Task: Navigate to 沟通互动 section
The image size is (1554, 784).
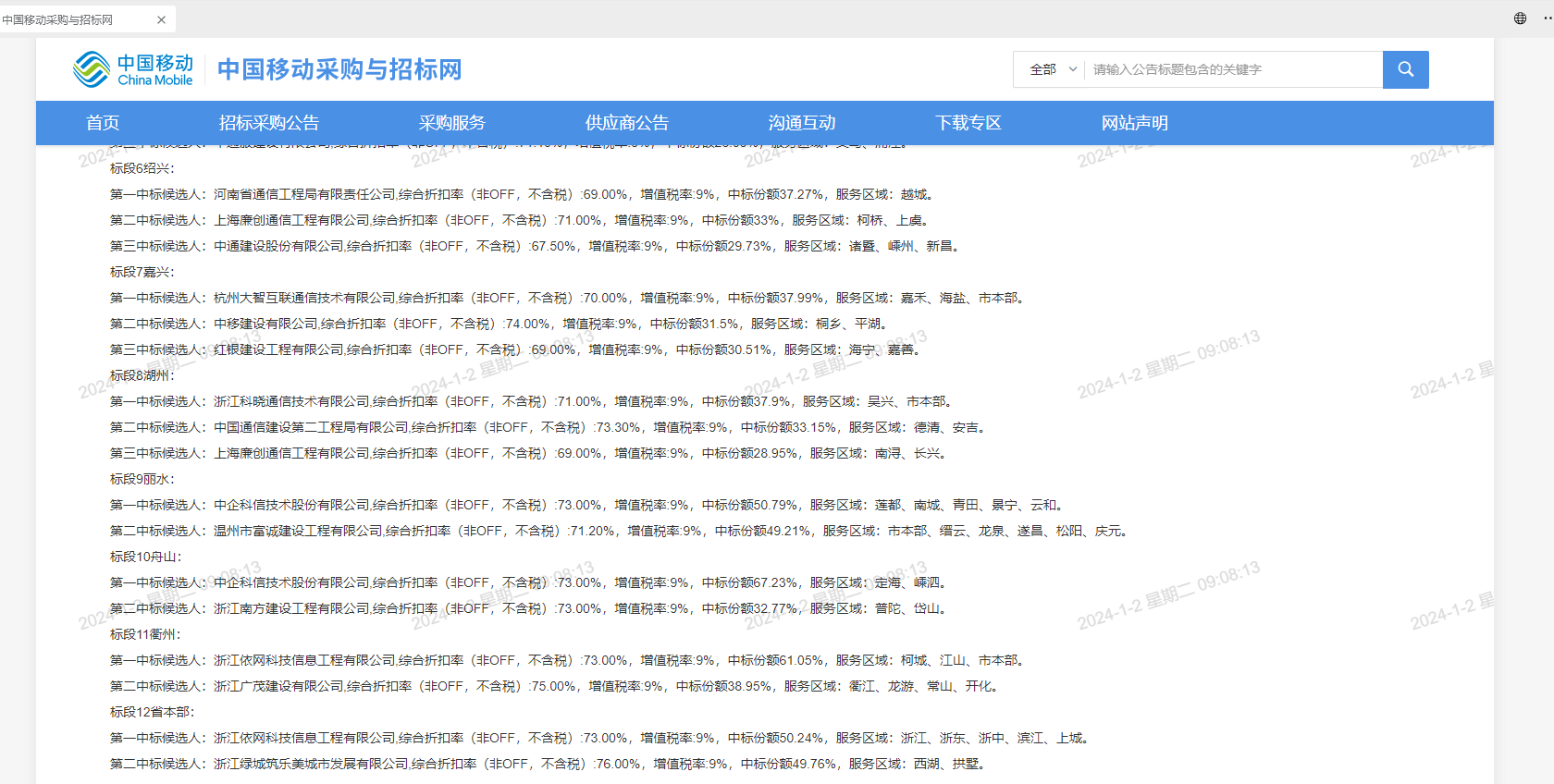Action: 801,123
